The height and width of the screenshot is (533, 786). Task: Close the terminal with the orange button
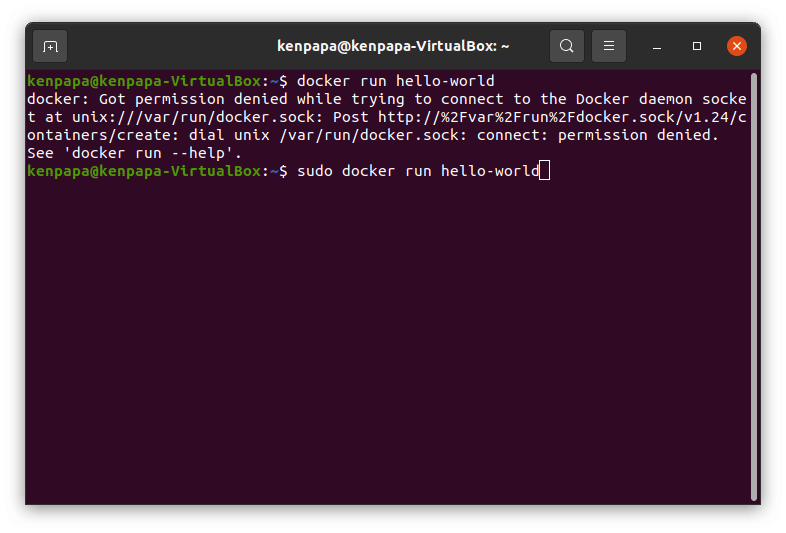tap(737, 46)
